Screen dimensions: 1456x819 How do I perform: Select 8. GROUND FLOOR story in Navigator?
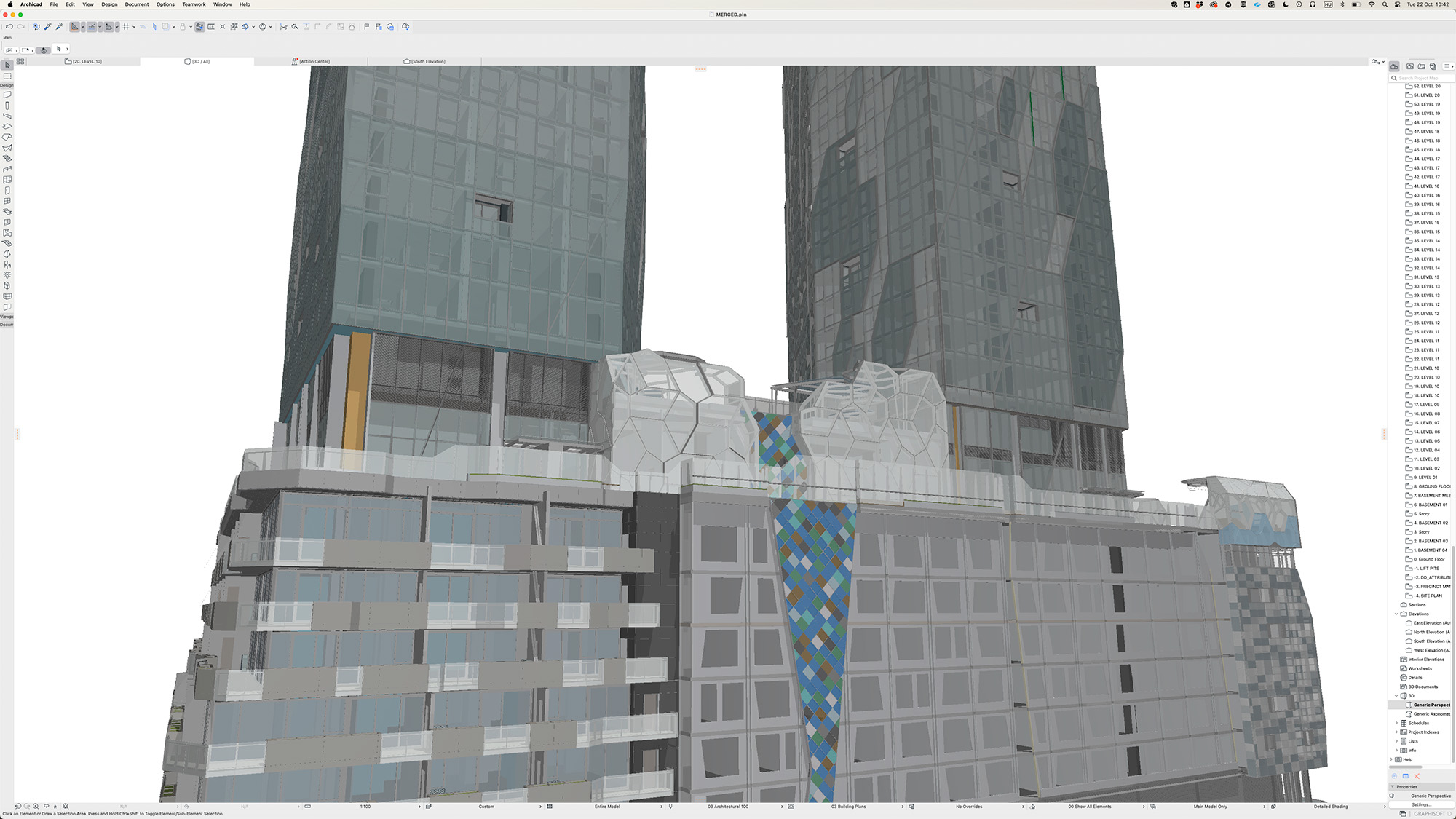click(1428, 486)
